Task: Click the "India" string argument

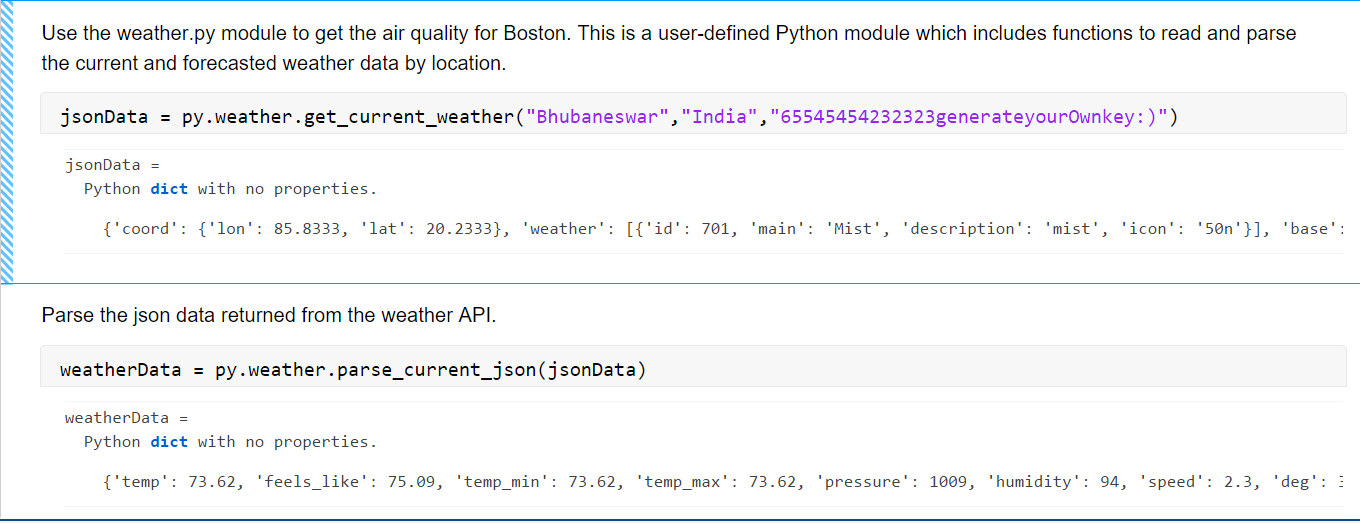Action: [x=720, y=116]
